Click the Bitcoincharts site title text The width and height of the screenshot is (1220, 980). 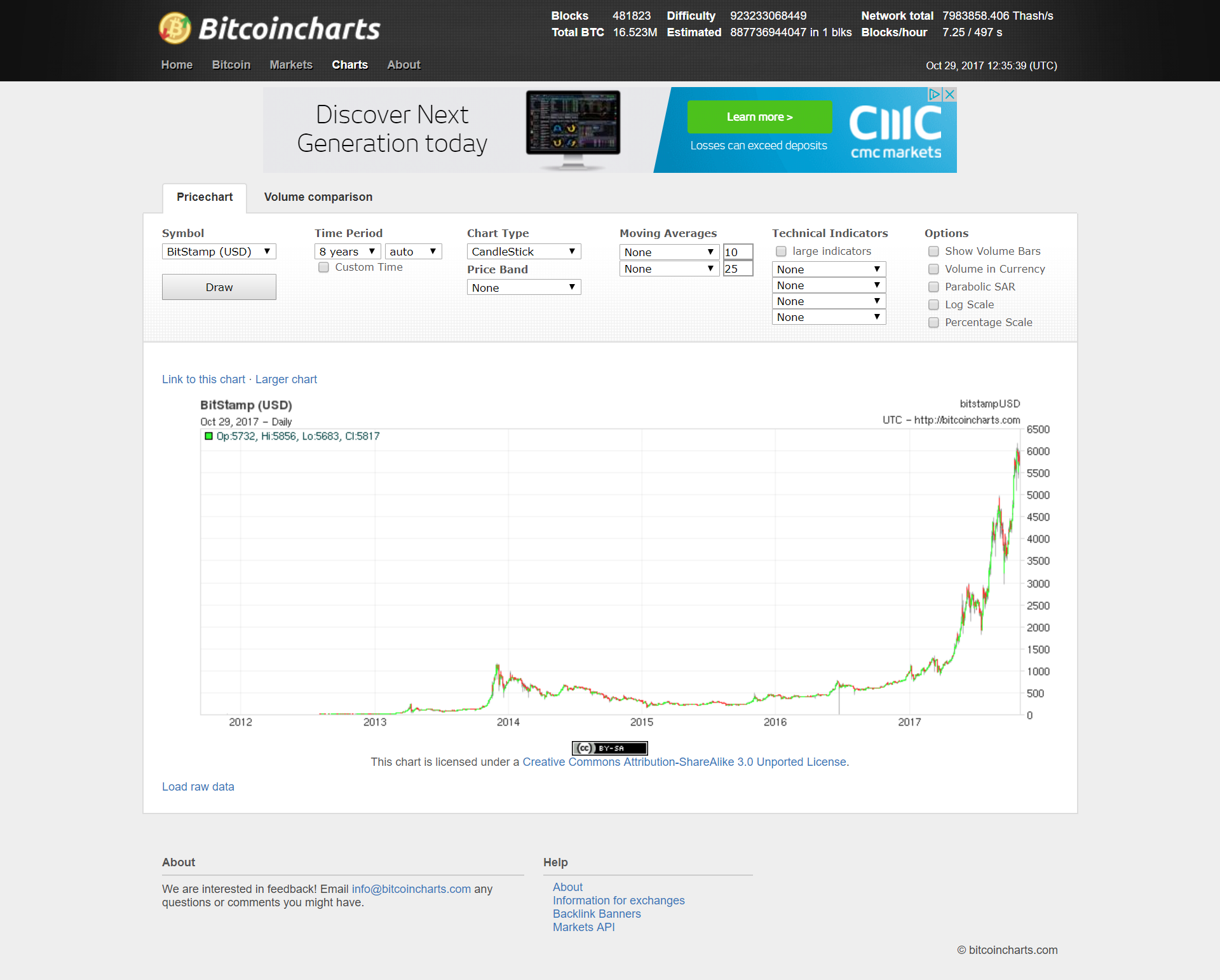coord(289,29)
